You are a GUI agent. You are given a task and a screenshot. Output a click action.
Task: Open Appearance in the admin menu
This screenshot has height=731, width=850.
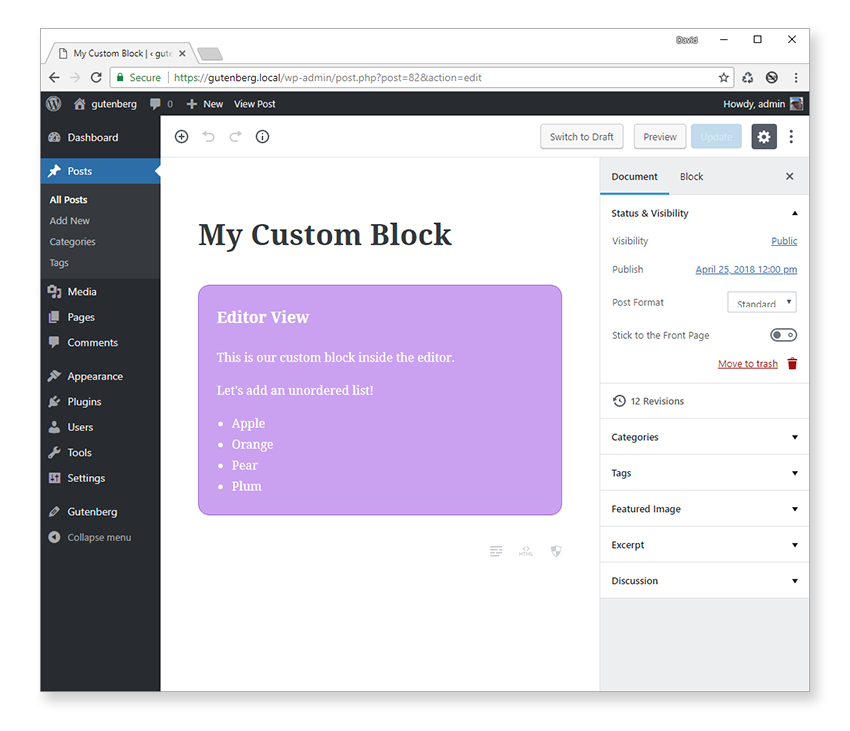tap(100, 376)
